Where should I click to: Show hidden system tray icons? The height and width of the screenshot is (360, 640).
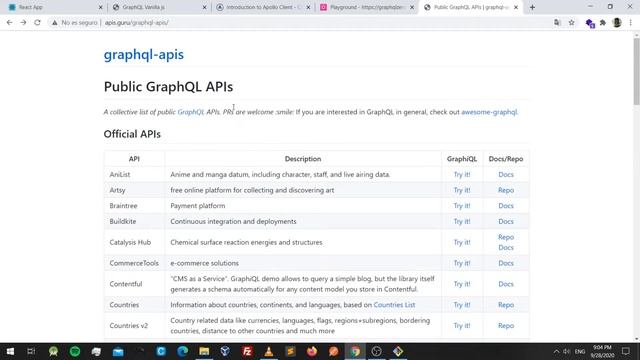click(556, 351)
